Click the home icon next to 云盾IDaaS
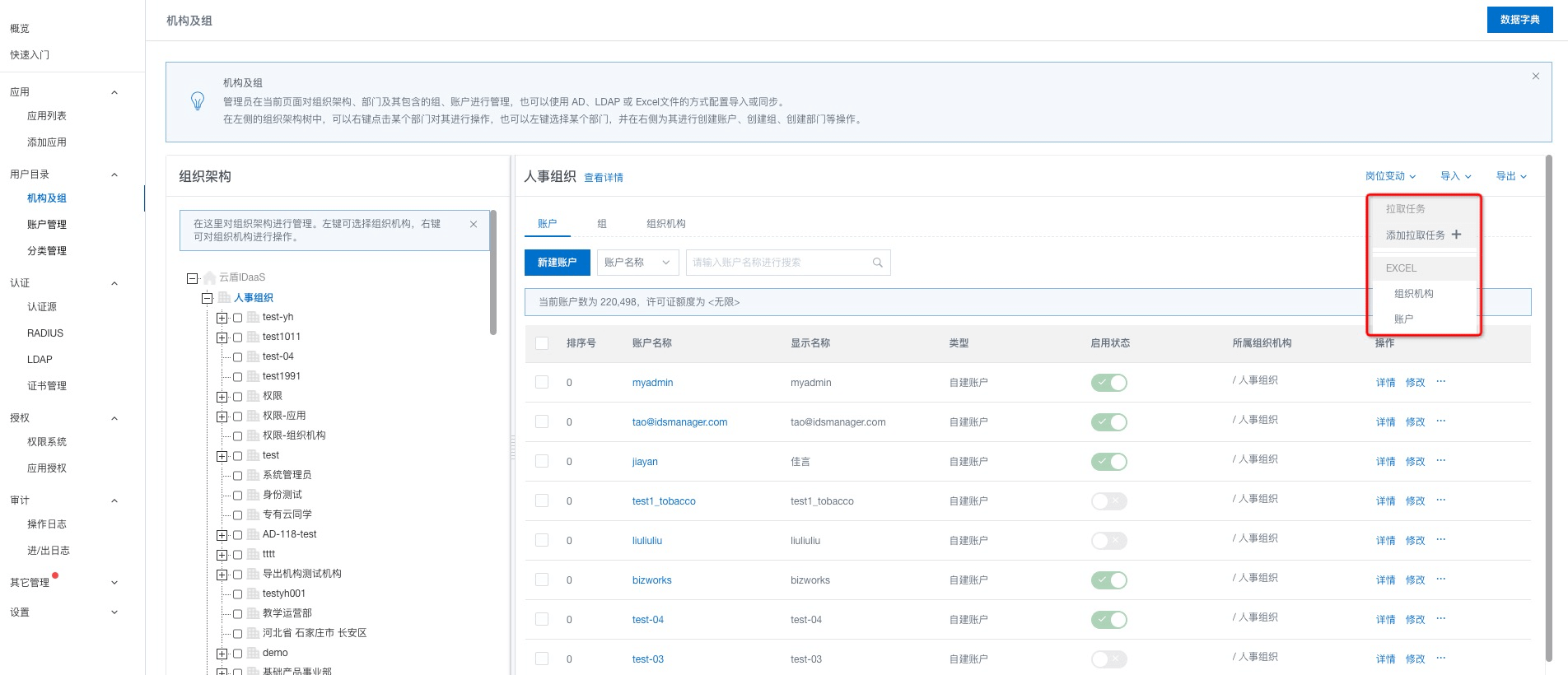Viewport: 1568px width, 675px height. (209, 277)
